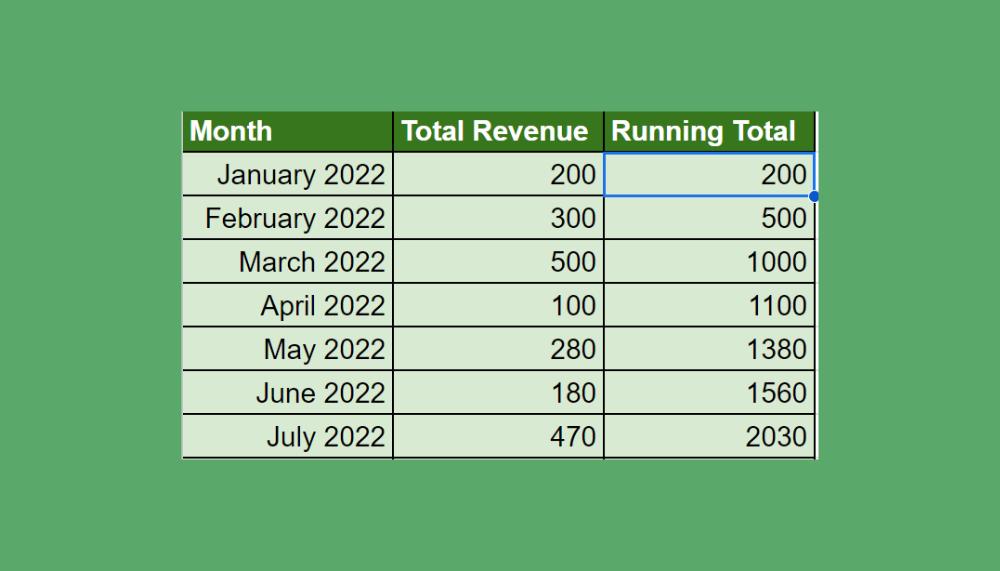Click running total cell showing 1380
Screen dimensions: 1000x571
click(x=709, y=350)
